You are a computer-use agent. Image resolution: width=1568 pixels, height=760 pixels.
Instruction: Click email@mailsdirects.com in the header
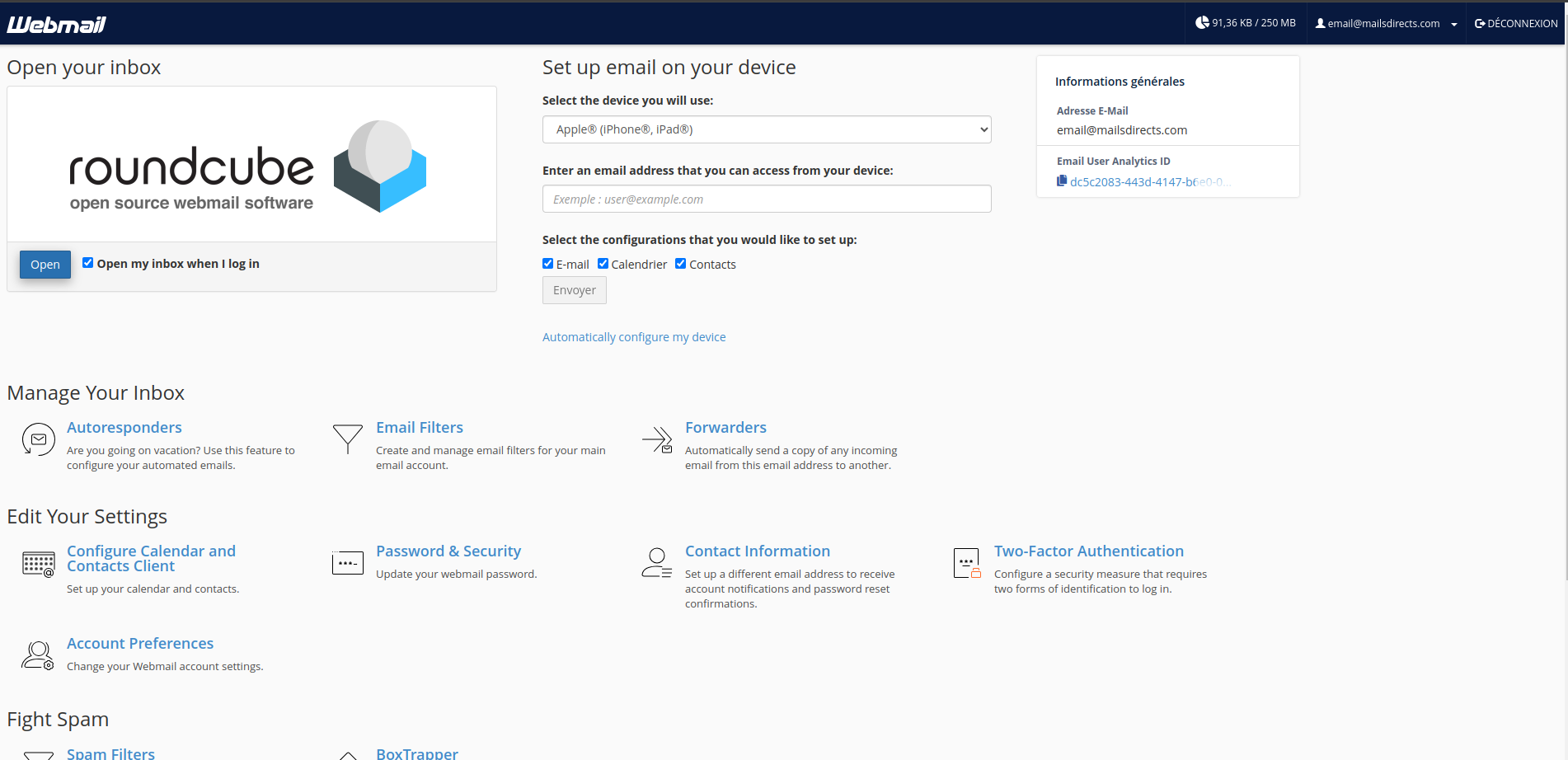point(1383,23)
